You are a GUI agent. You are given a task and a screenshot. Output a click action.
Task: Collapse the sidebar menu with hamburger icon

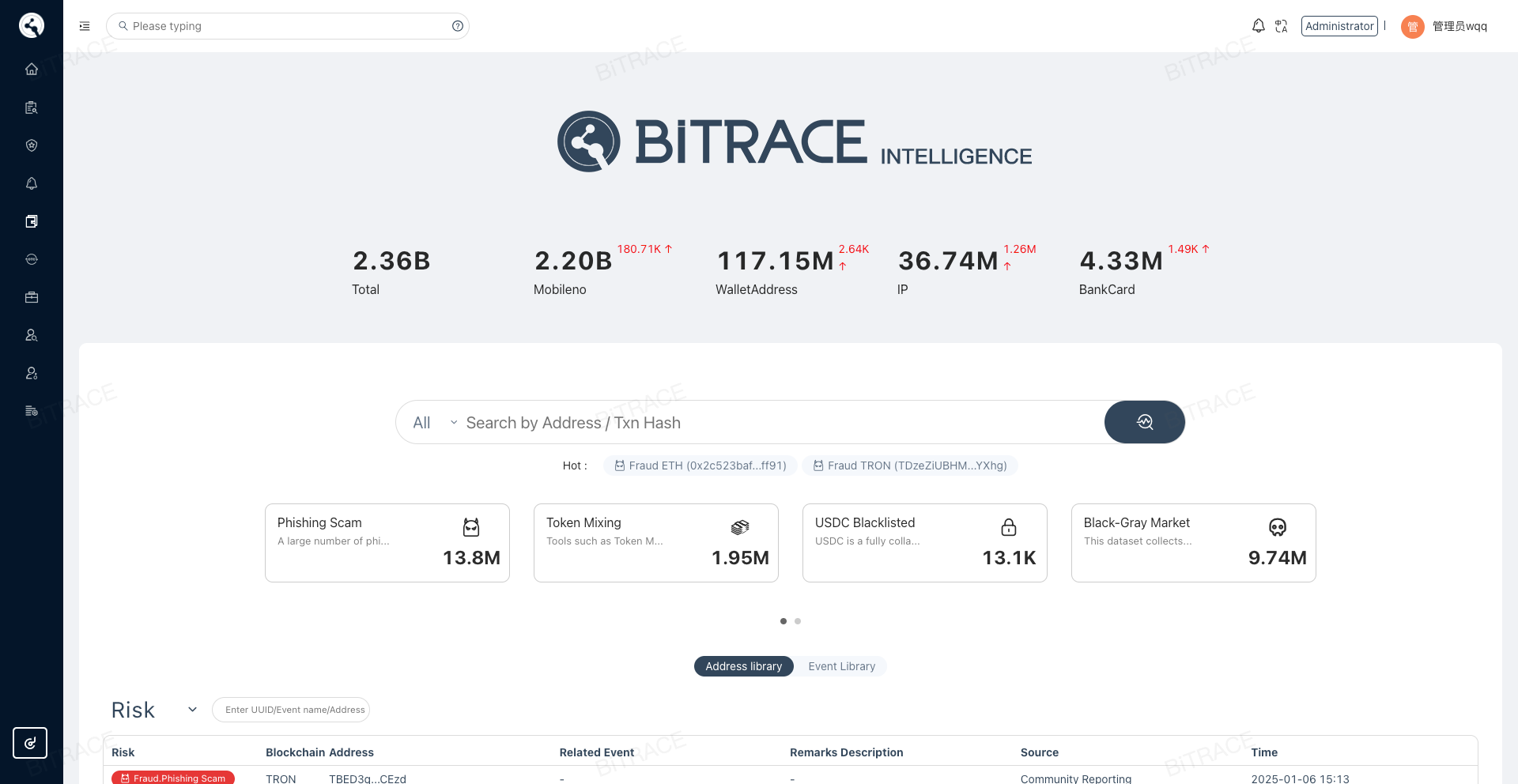pyautogui.click(x=85, y=26)
